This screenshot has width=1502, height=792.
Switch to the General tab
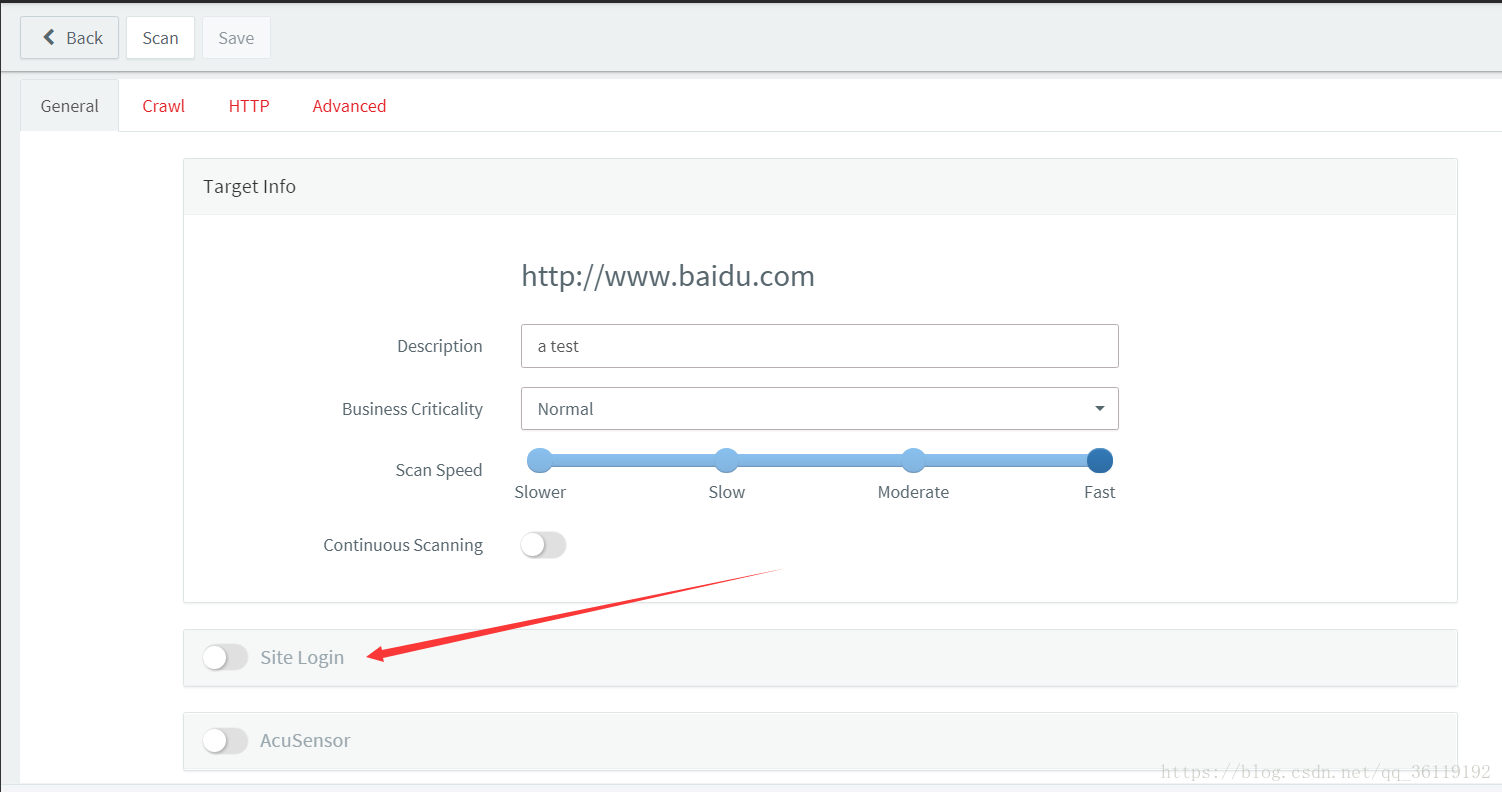coord(69,106)
